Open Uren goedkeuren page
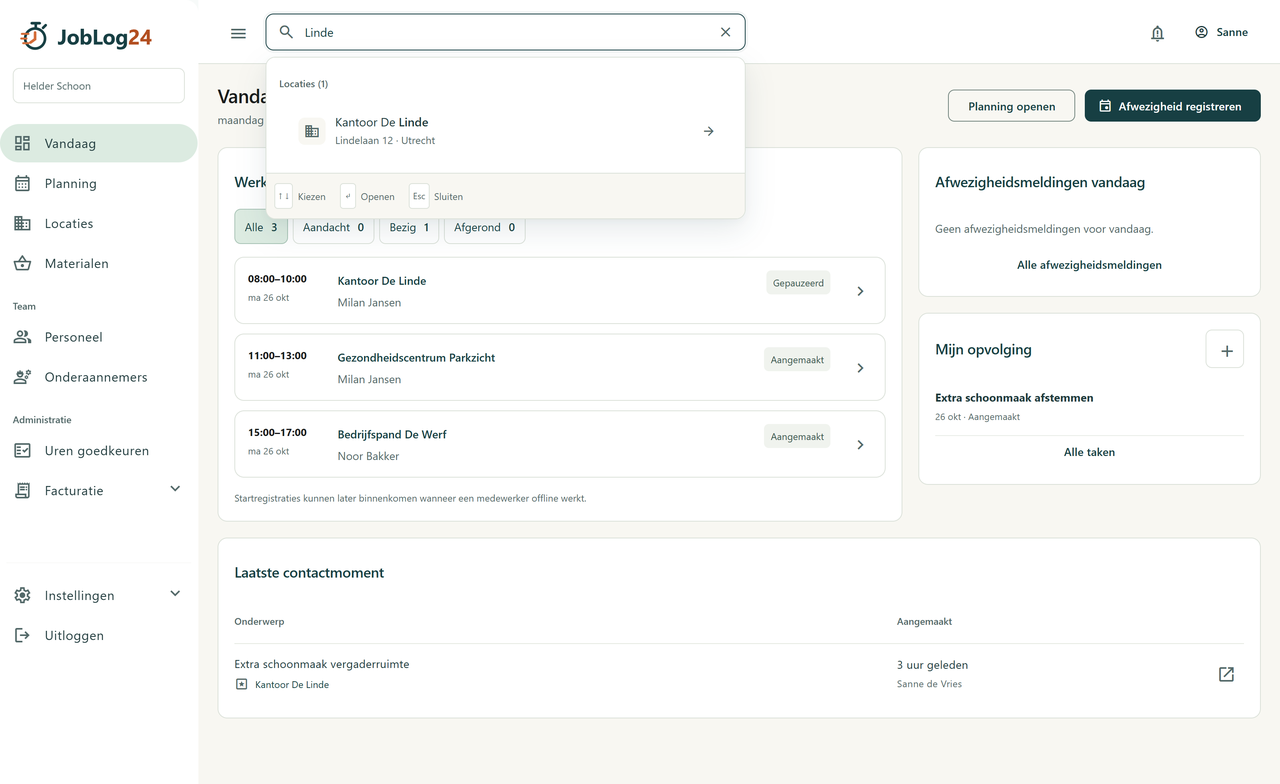This screenshot has width=1280, height=784. click(x=98, y=450)
